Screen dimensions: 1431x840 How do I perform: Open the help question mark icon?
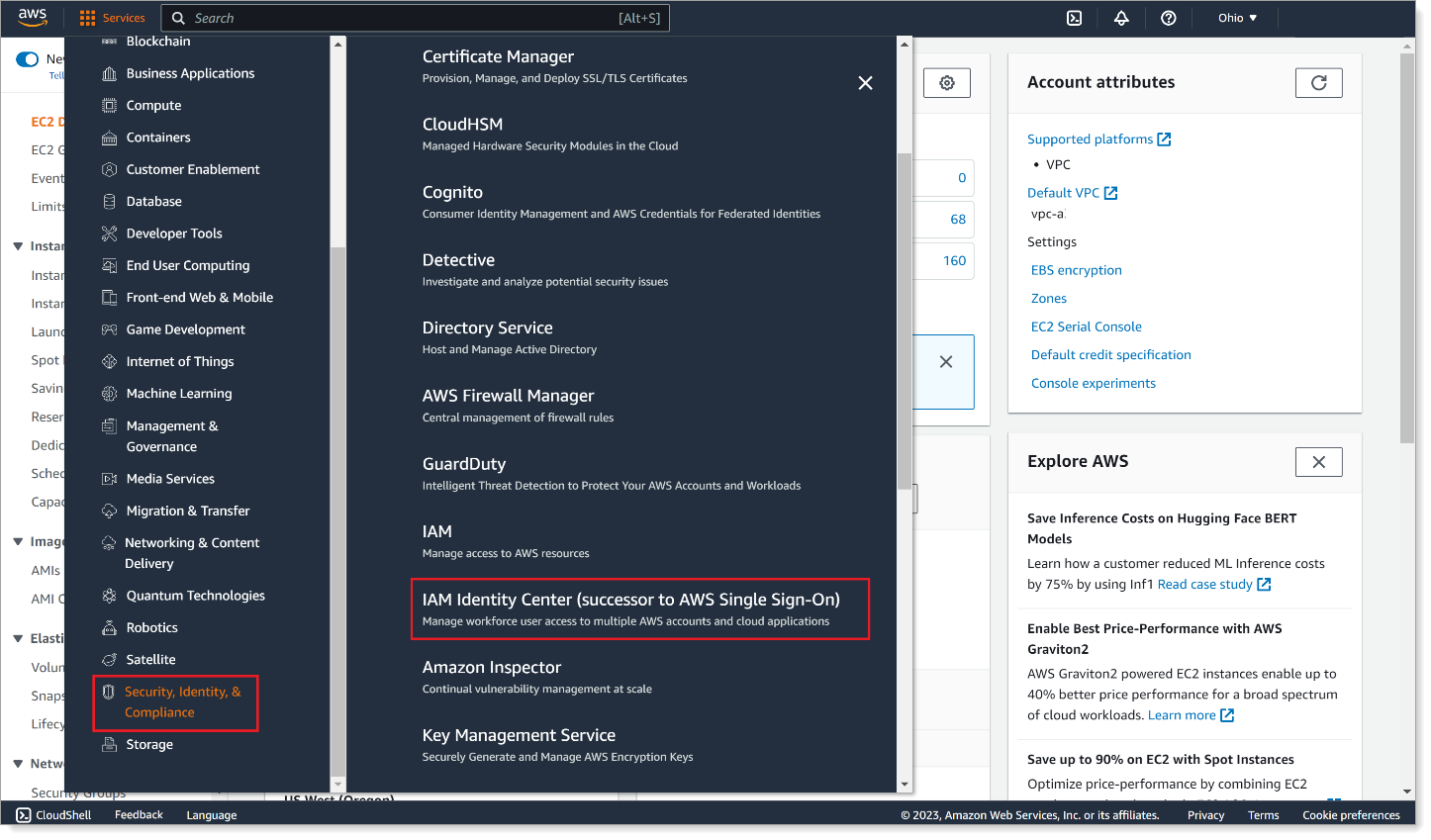1169,18
